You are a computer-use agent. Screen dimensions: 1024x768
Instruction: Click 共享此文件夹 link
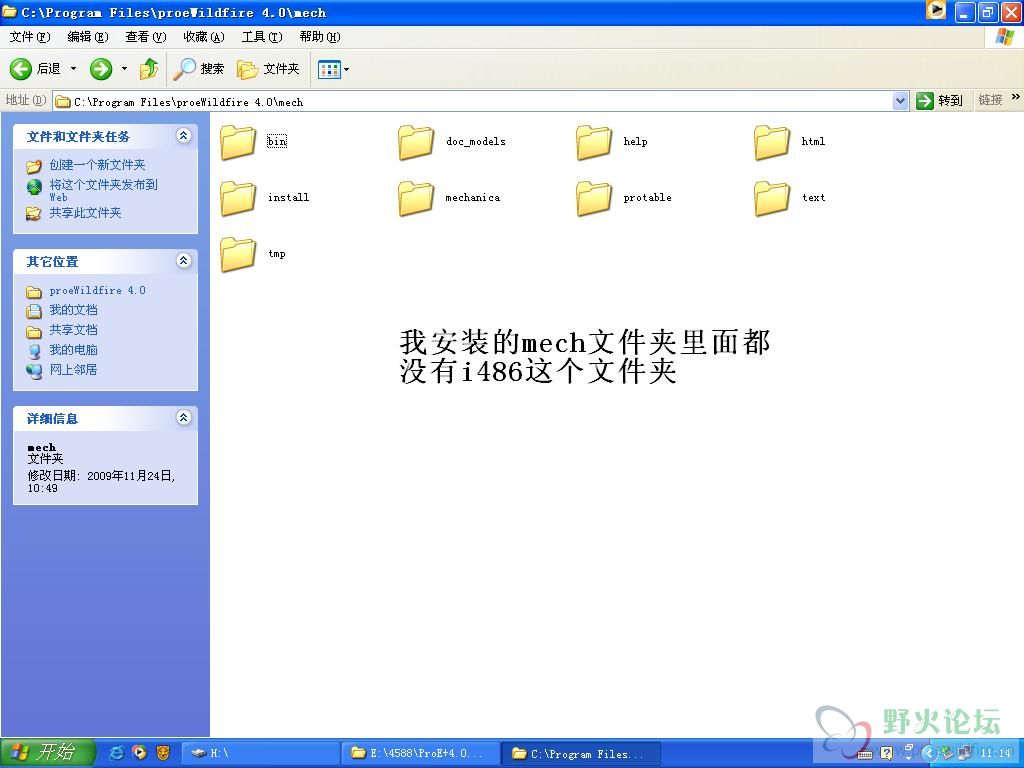86,213
